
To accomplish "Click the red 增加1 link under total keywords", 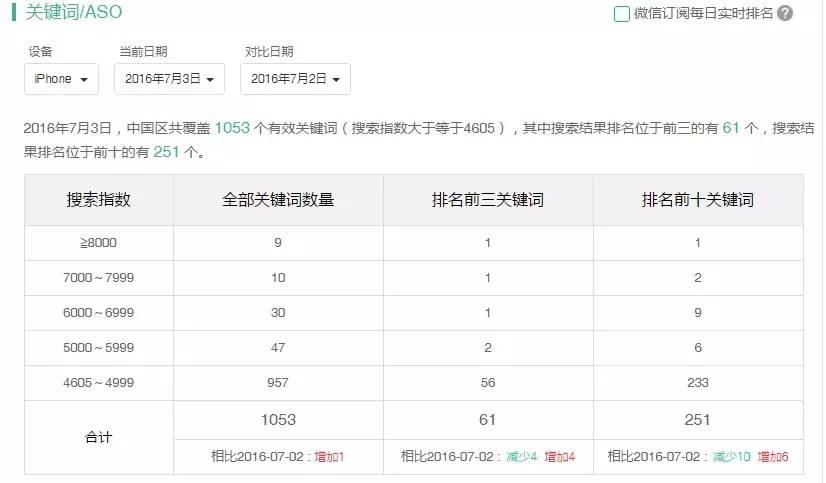I will click(x=330, y=456).
